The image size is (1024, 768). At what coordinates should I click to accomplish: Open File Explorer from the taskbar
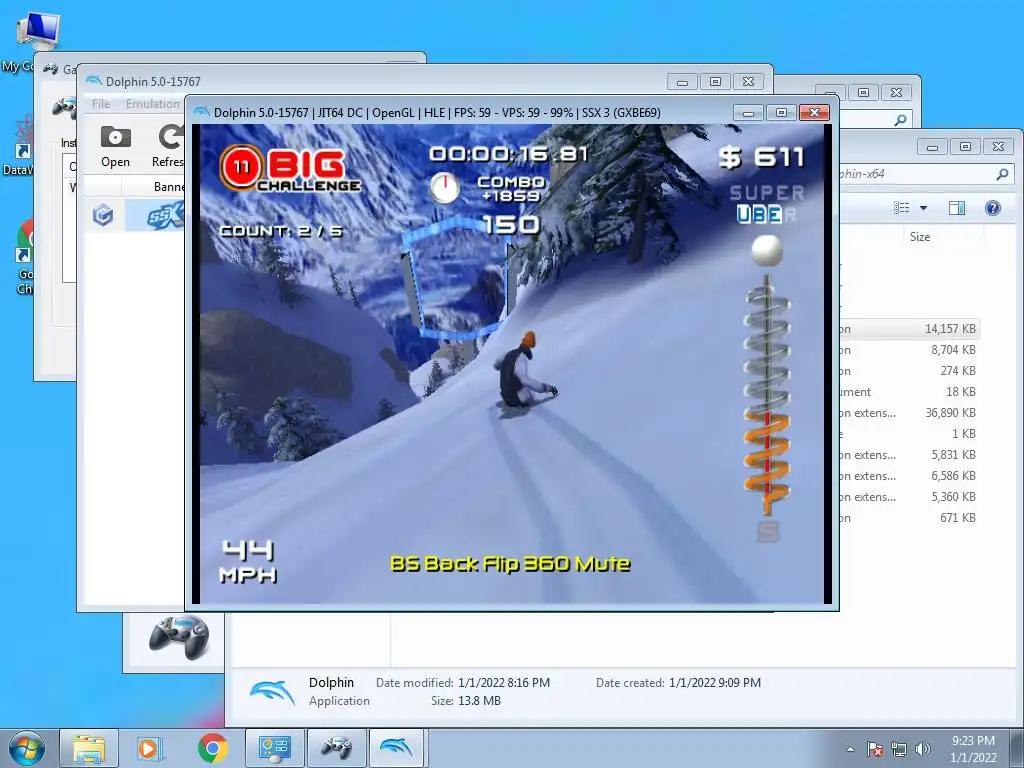[89, 748]
